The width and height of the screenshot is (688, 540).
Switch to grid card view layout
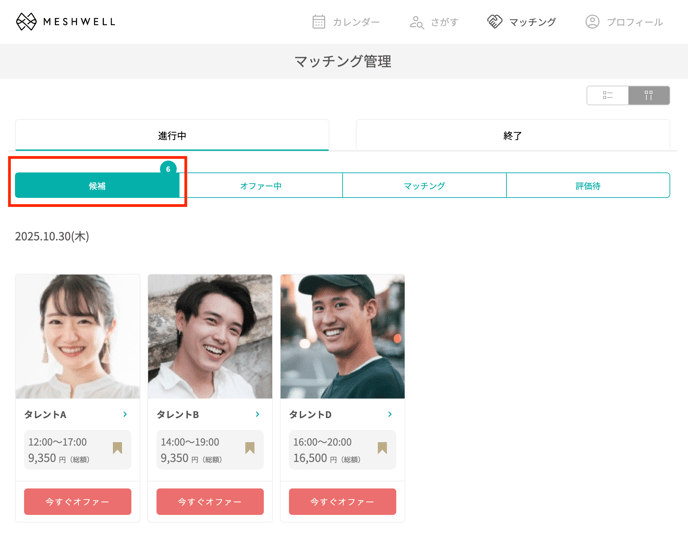[x=649, y=96]
